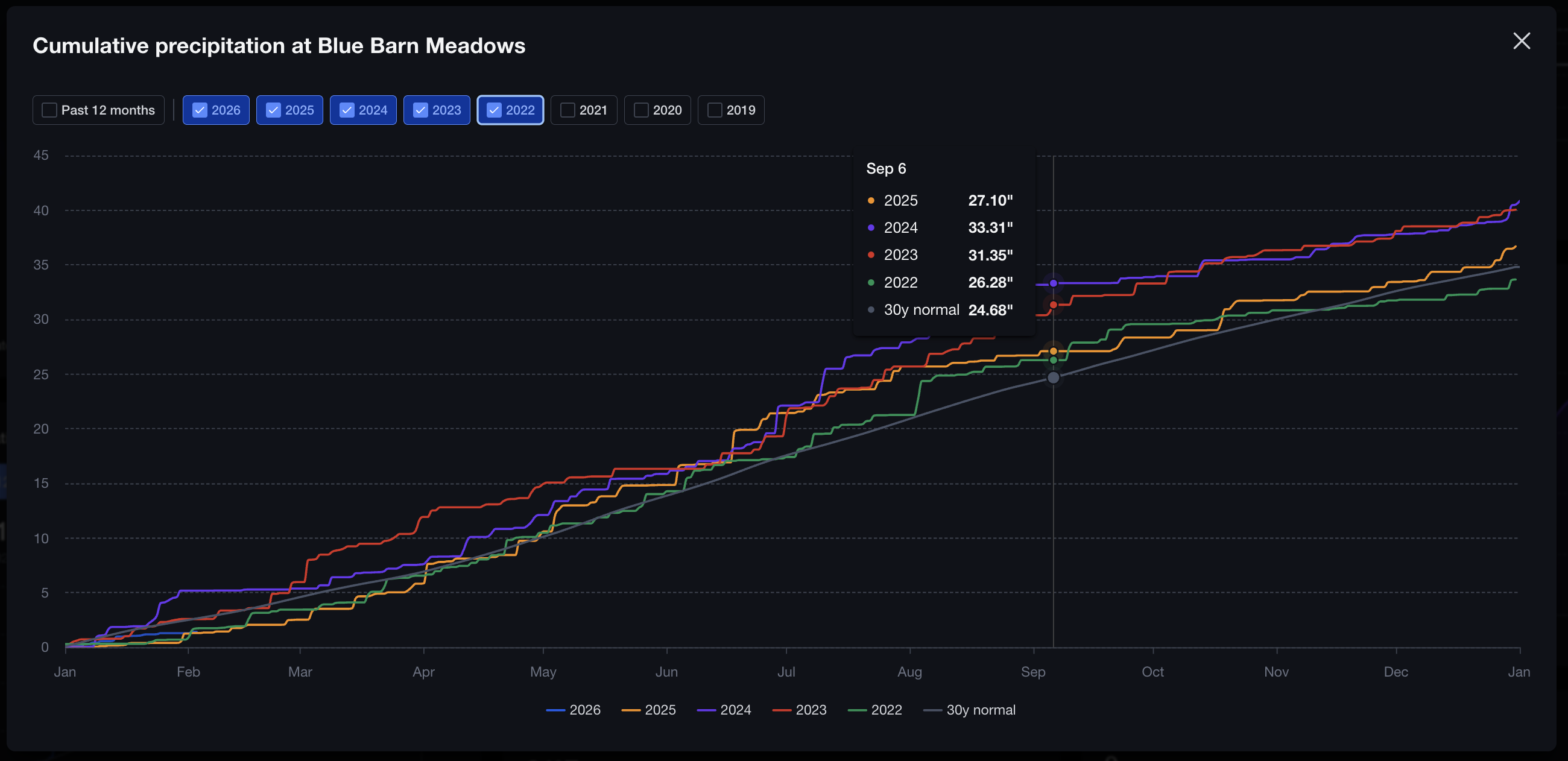Hide 2022 series from chart legend
The image size is (1568, 761).
[x=875, y=710]
